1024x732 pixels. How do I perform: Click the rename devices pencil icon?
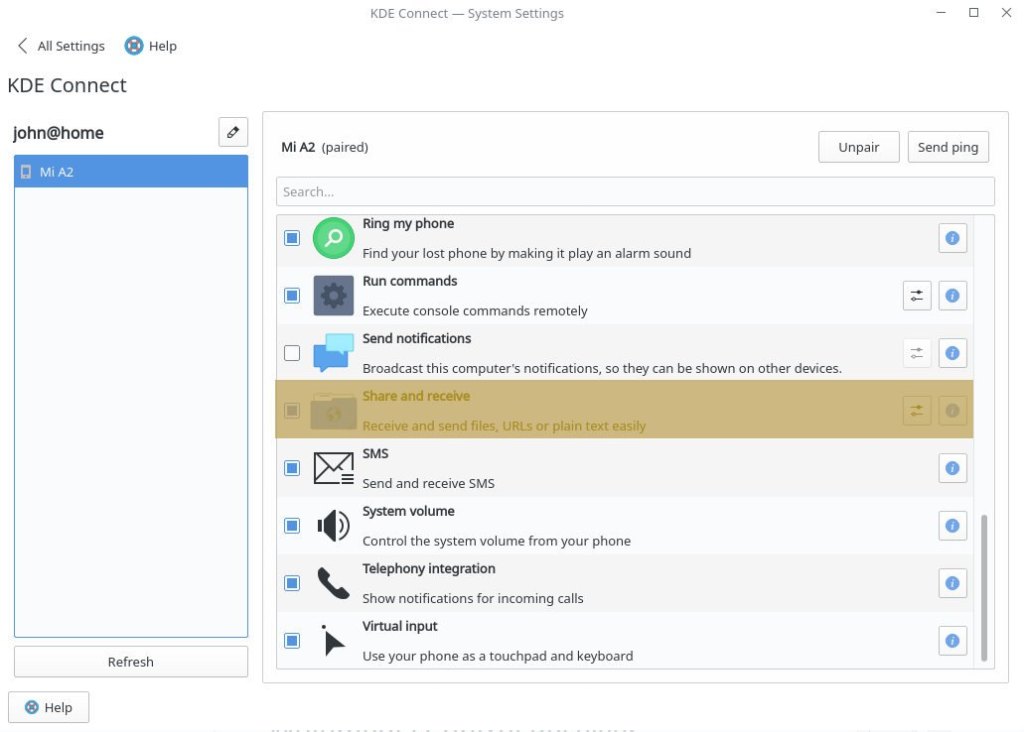coord(232,132)
